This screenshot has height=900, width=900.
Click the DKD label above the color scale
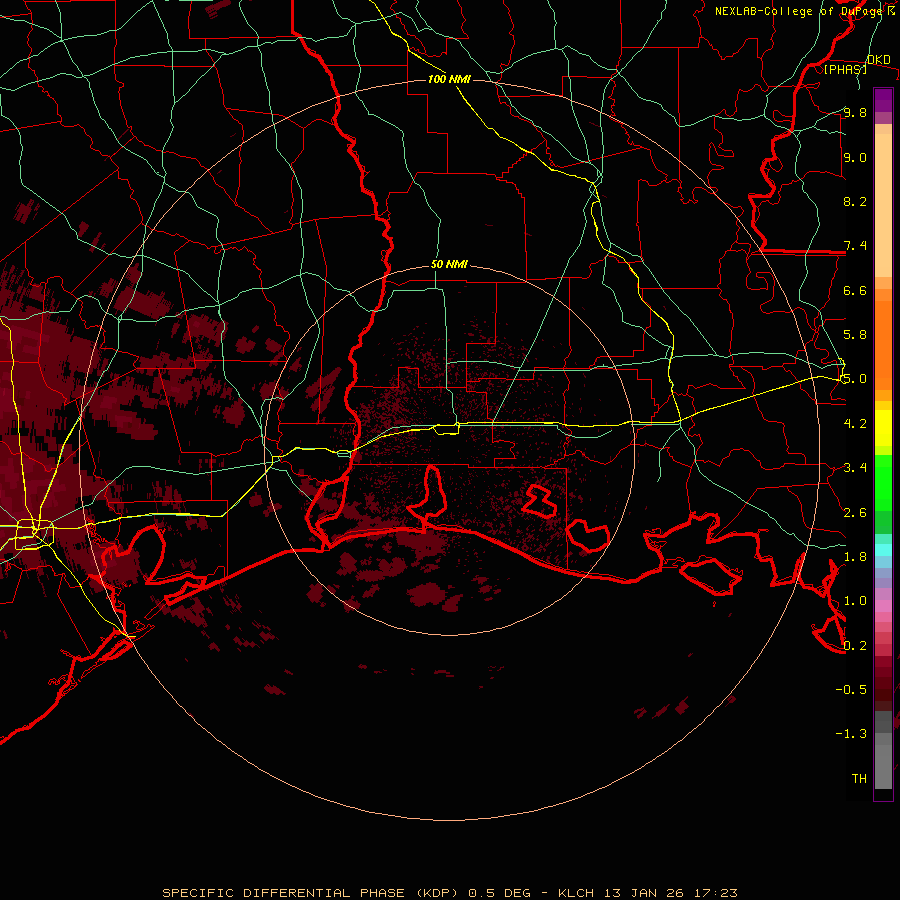[878, 60]
